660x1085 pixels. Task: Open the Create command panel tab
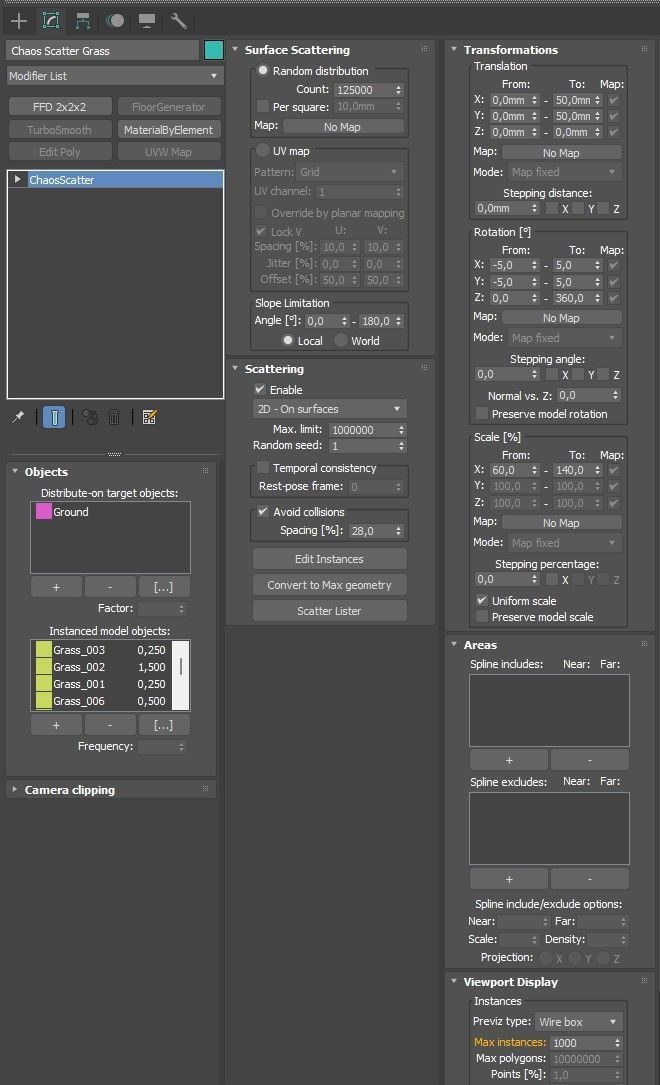point(19,21)
